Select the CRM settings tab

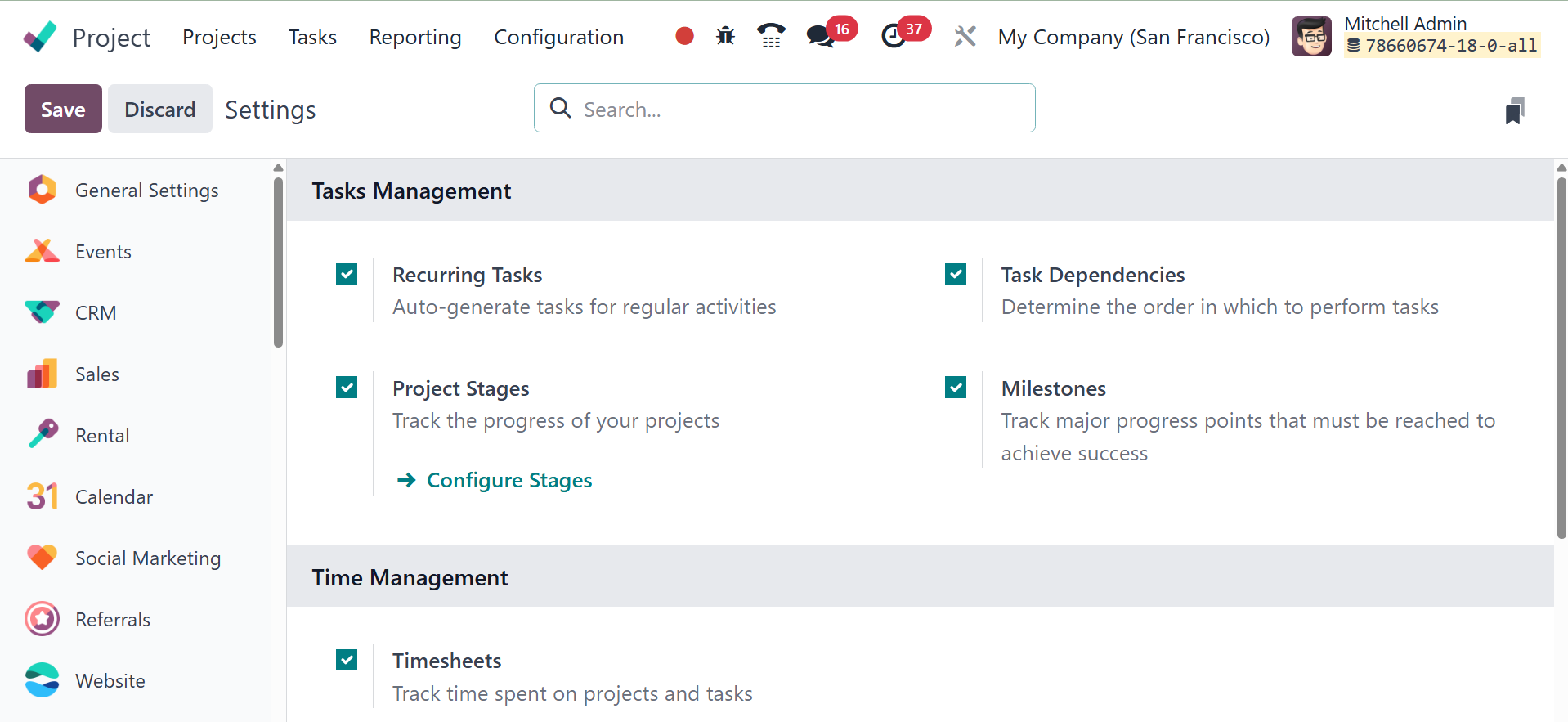tap(96, 312)
